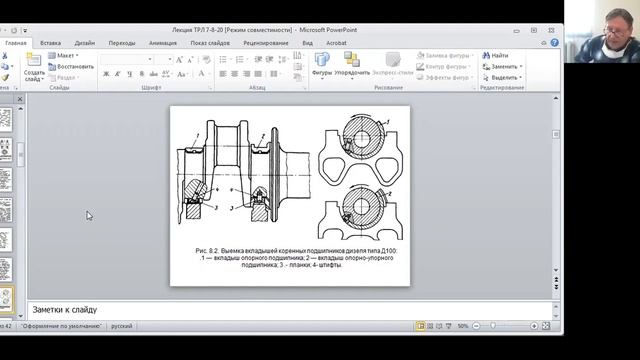Toggle italic formatting К
This screenshot has width=640, height=360.
pyautogui.click(x=118, y=74)
